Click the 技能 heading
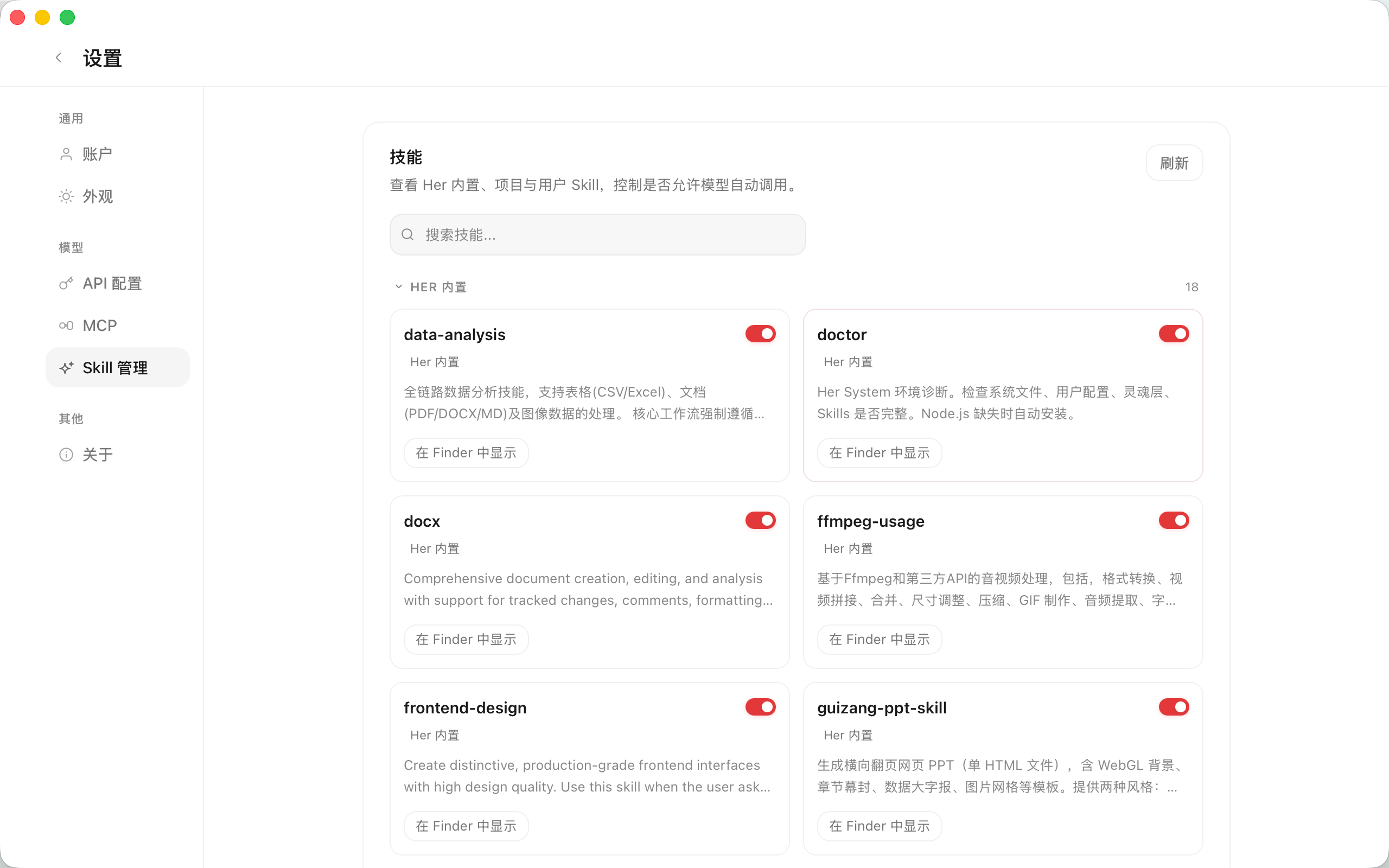Image resolution: width=1389 pixels, height=868 pixels. point(406,157)
